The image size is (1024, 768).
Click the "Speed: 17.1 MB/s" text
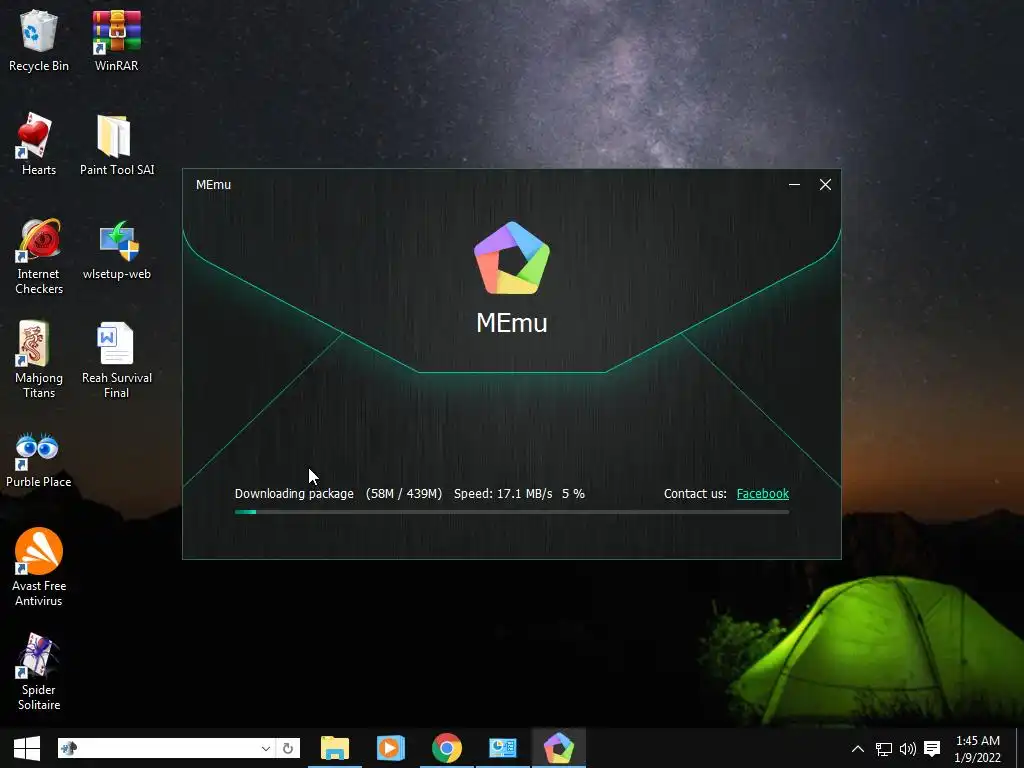[503, 494]
